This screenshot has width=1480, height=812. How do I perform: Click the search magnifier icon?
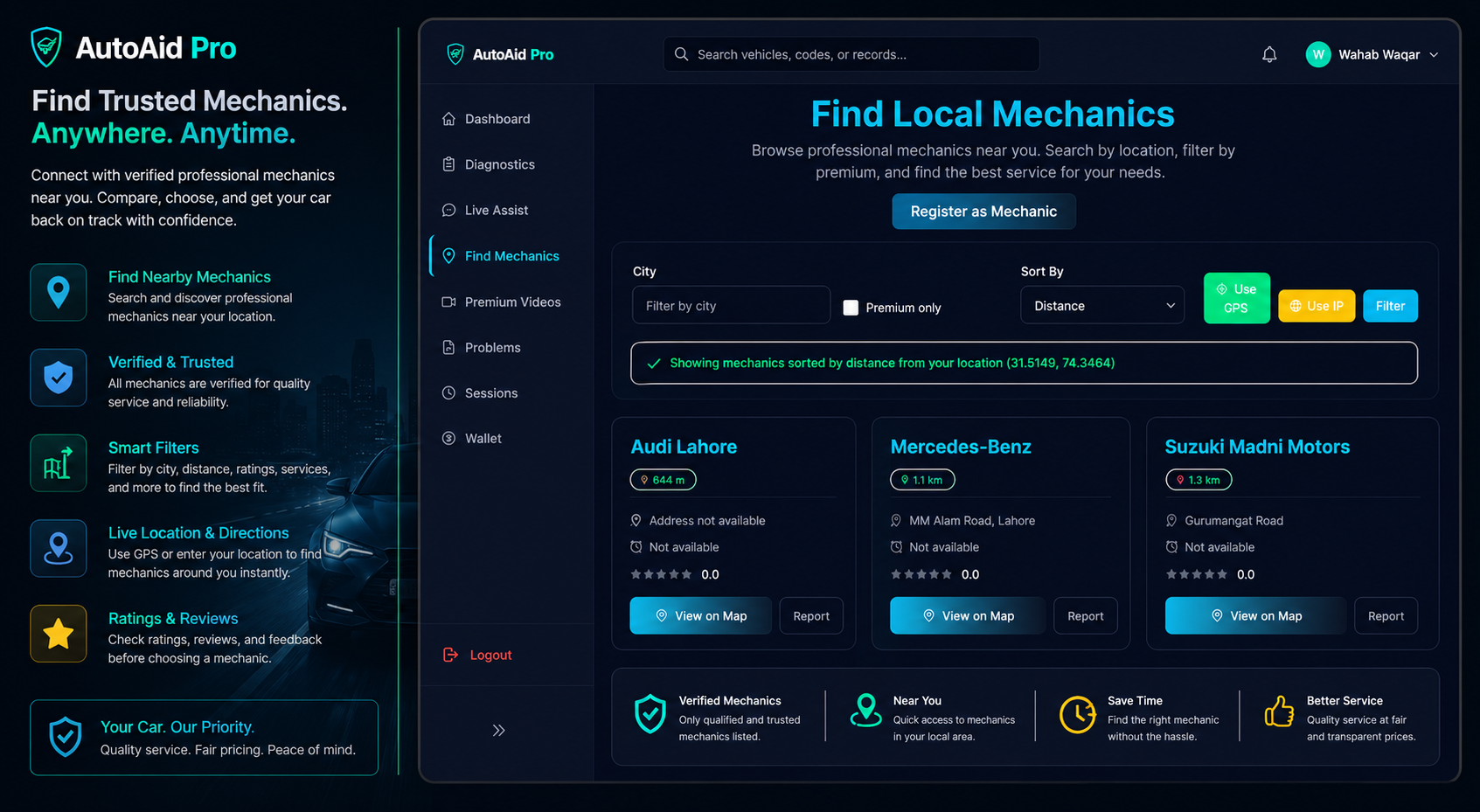(x=681, y=54)
